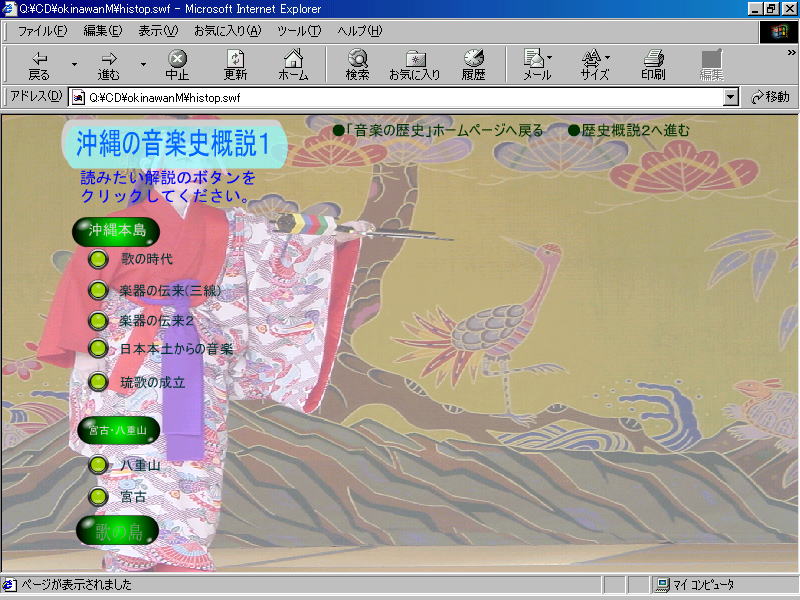Open the Forward button history dropdown arrow
The height and width of the screenshot is (600, 800).
(x=143, y=64)
